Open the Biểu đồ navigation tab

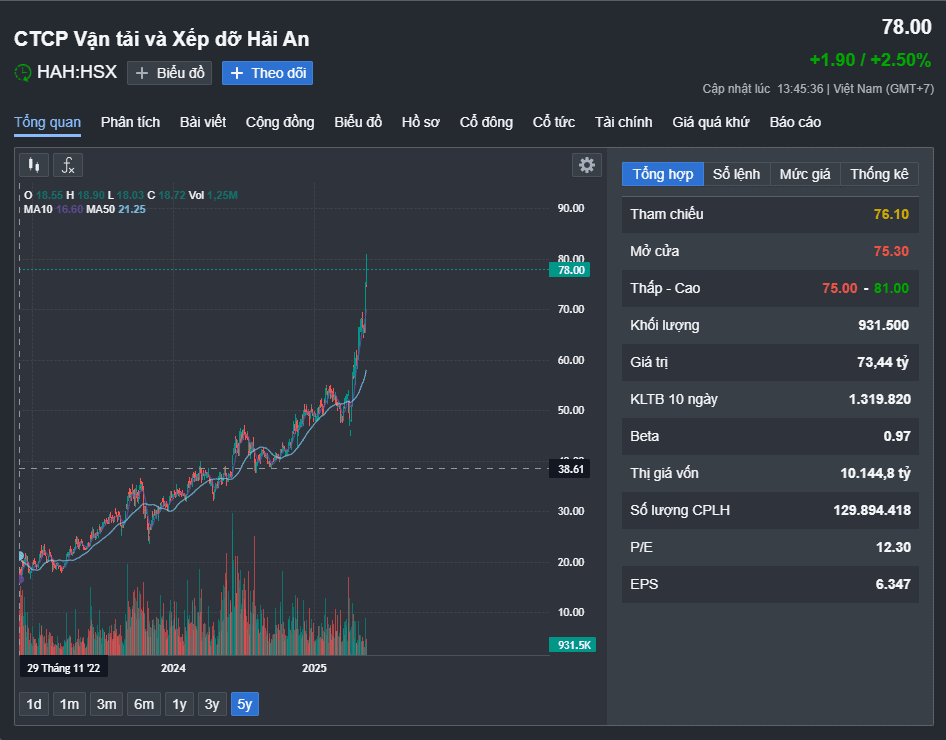pyautogui.click(x=358, y=122)
